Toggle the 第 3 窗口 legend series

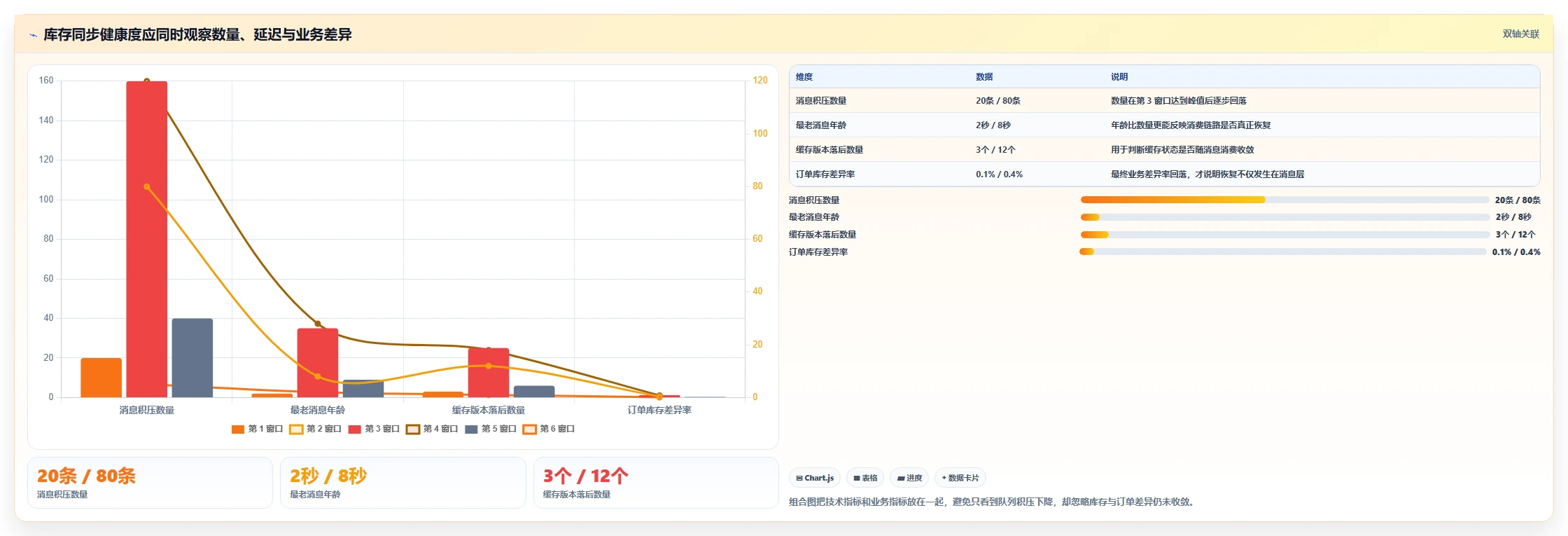tap(374, 429)
